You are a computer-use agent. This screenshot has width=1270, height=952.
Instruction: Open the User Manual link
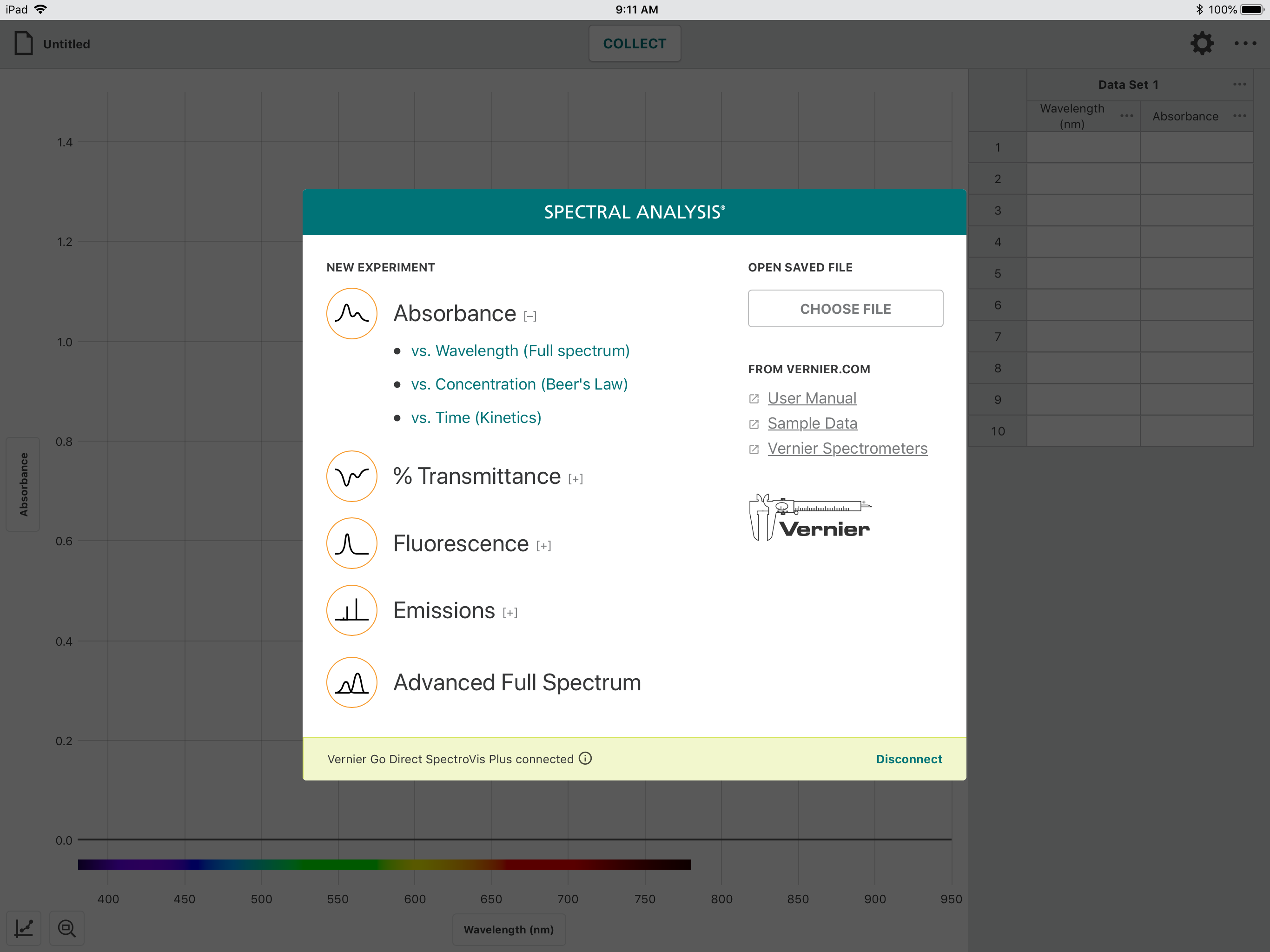[x=811, y=398]
